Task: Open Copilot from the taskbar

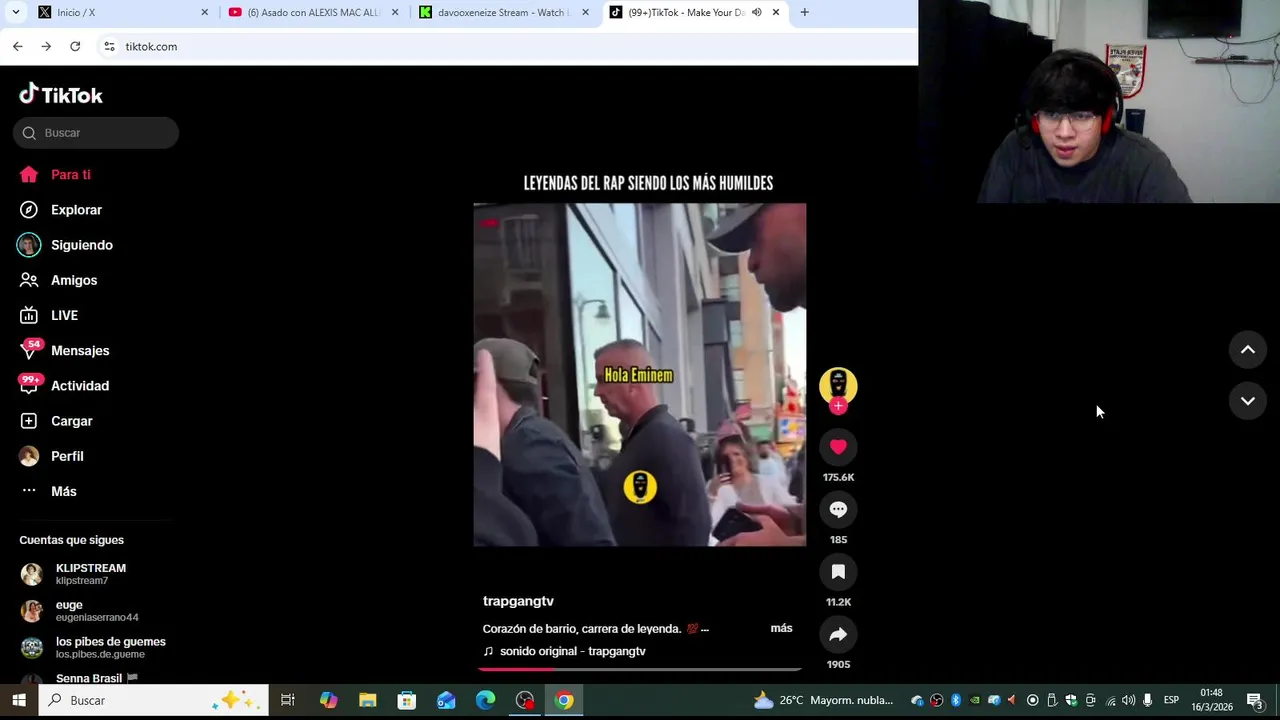Action: pos(328,700)
